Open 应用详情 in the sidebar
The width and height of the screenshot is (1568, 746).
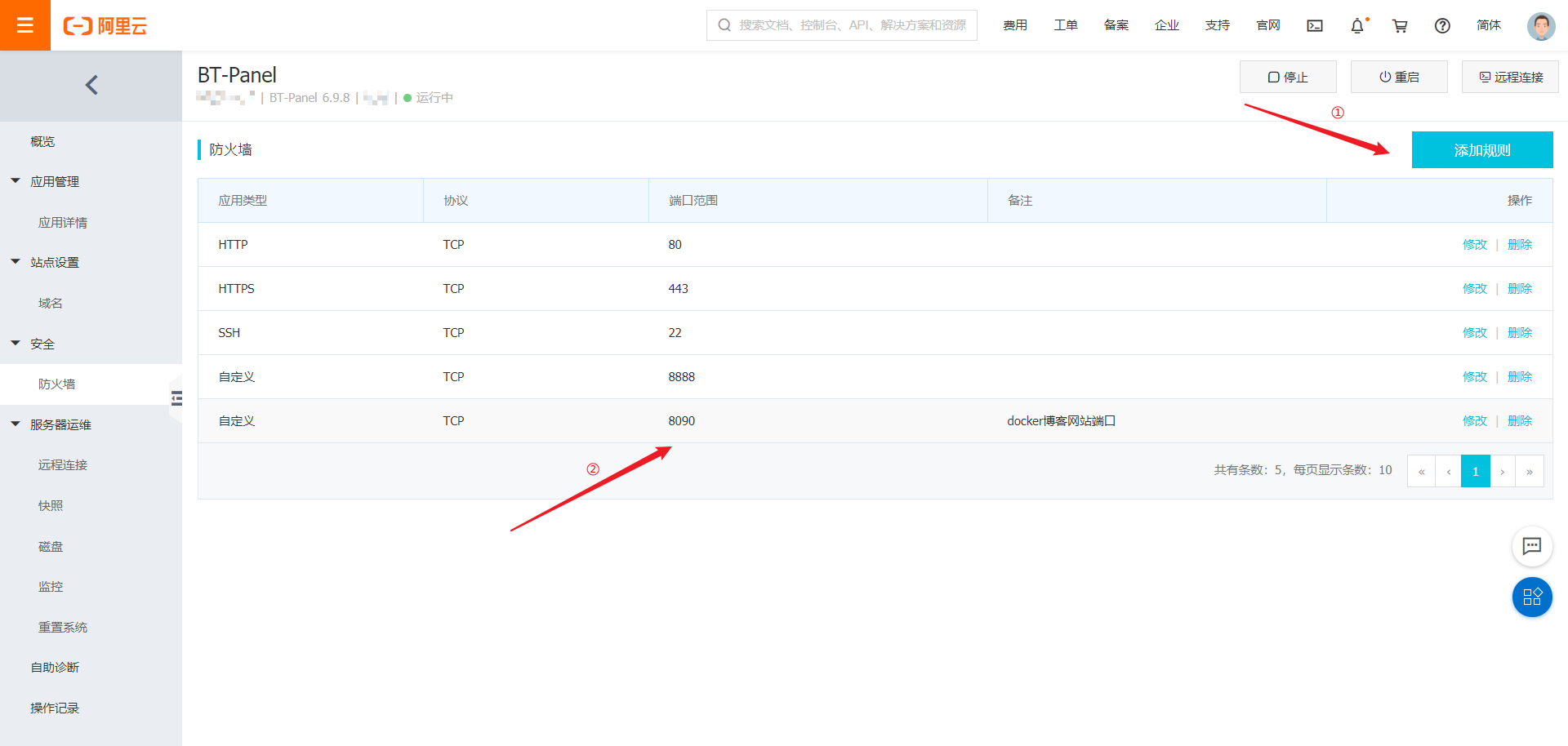[x=63, y=222]
